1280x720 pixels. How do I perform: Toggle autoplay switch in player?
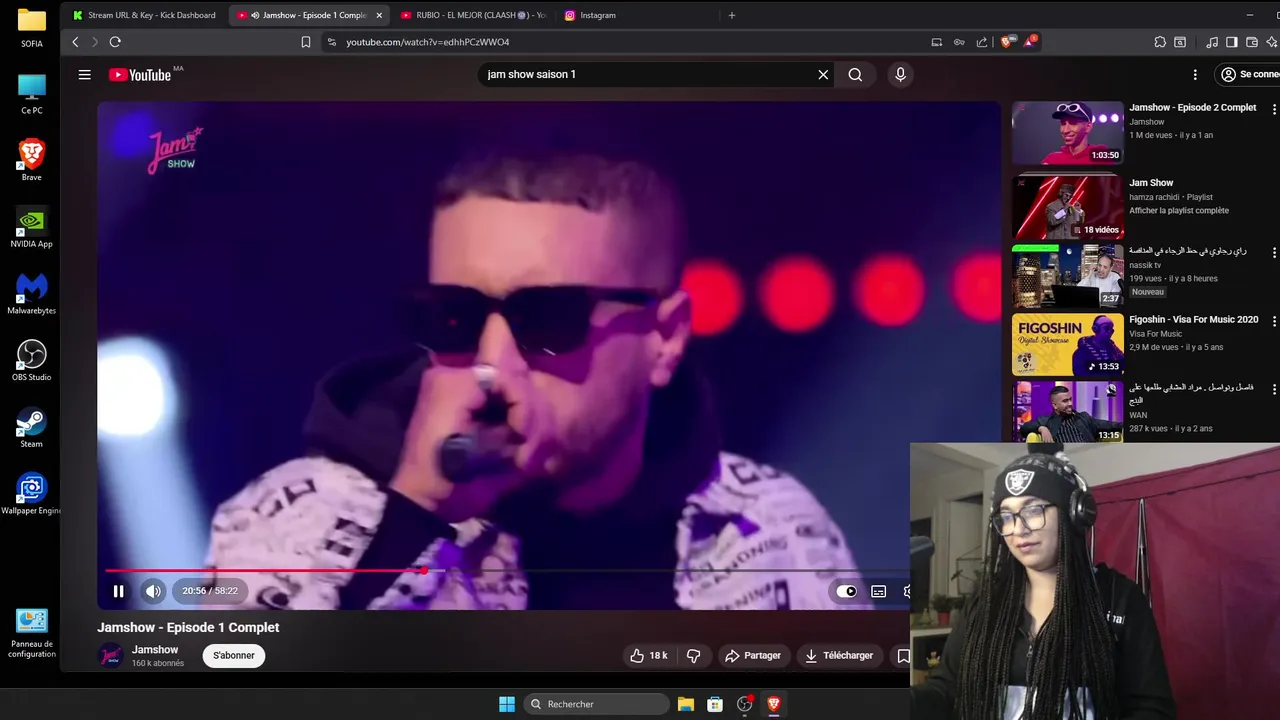[x=846, y=591]
